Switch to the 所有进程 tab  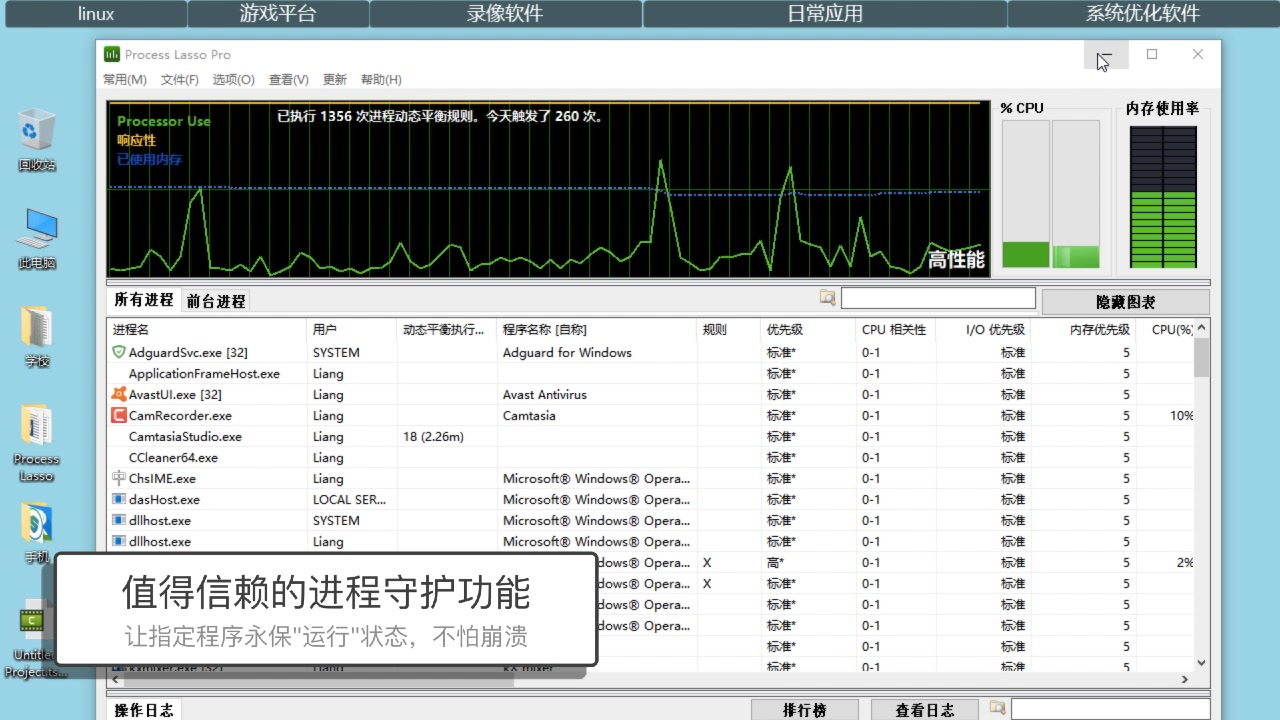[143, 300]
